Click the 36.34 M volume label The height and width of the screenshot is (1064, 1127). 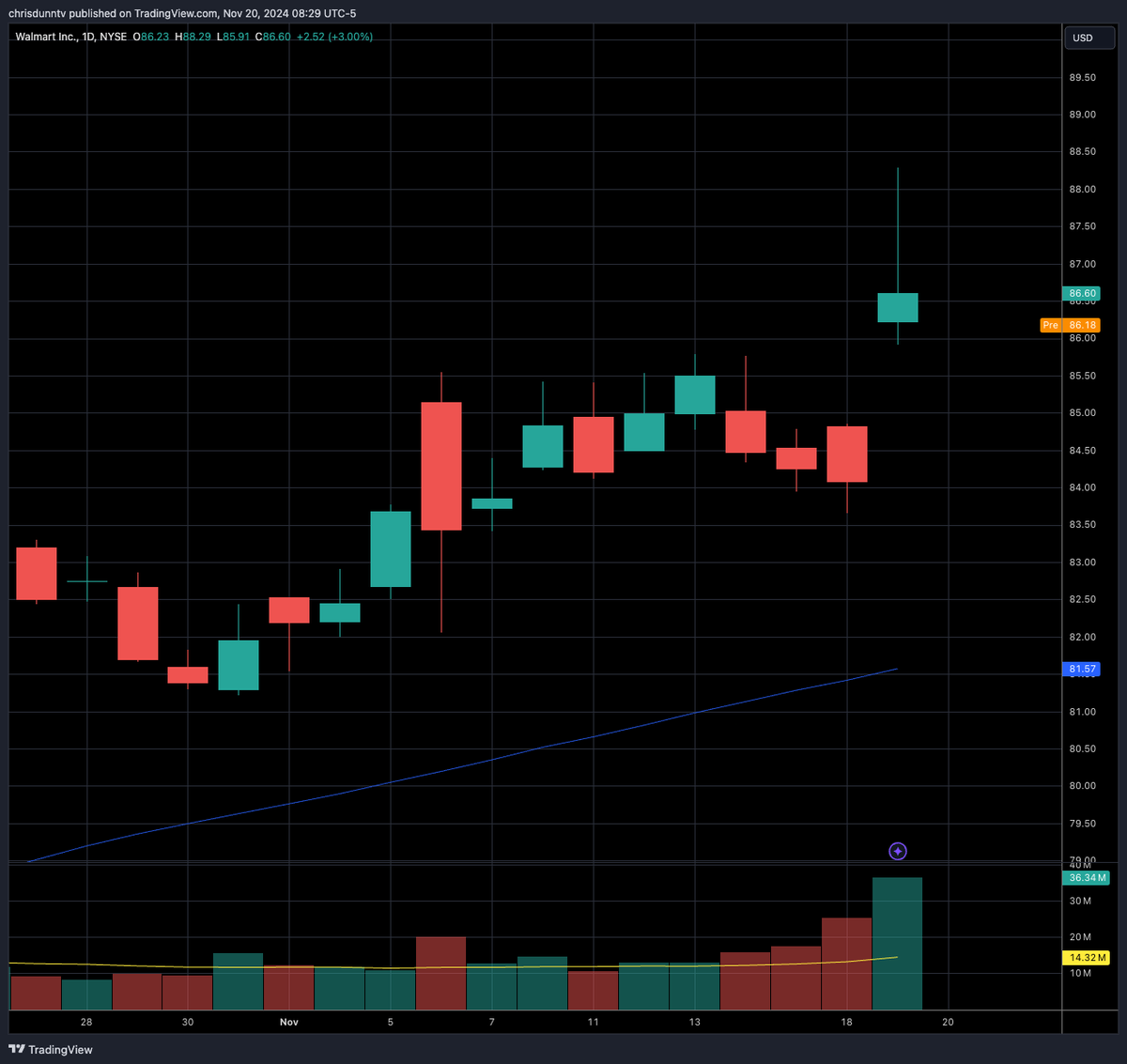coord(1087,877)
